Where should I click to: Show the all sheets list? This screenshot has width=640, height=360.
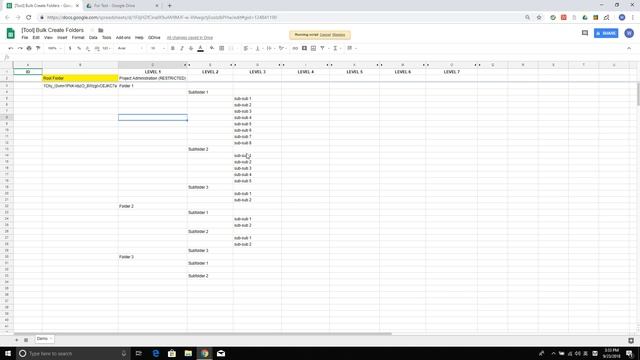pos(26,340)
